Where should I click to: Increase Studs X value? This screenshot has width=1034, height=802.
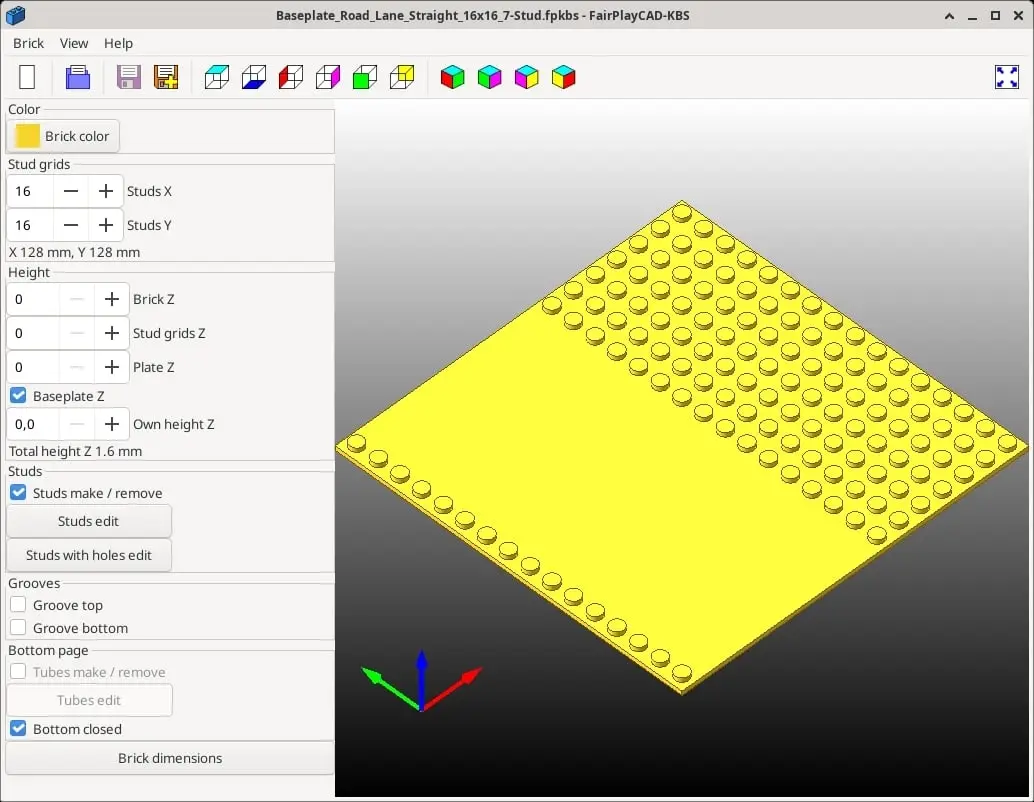106,191
